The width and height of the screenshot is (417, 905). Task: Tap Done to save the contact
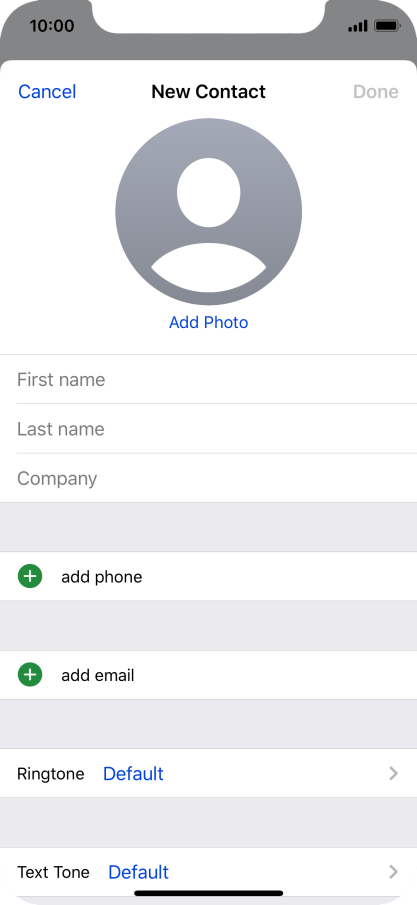click(x=376, y=92)
